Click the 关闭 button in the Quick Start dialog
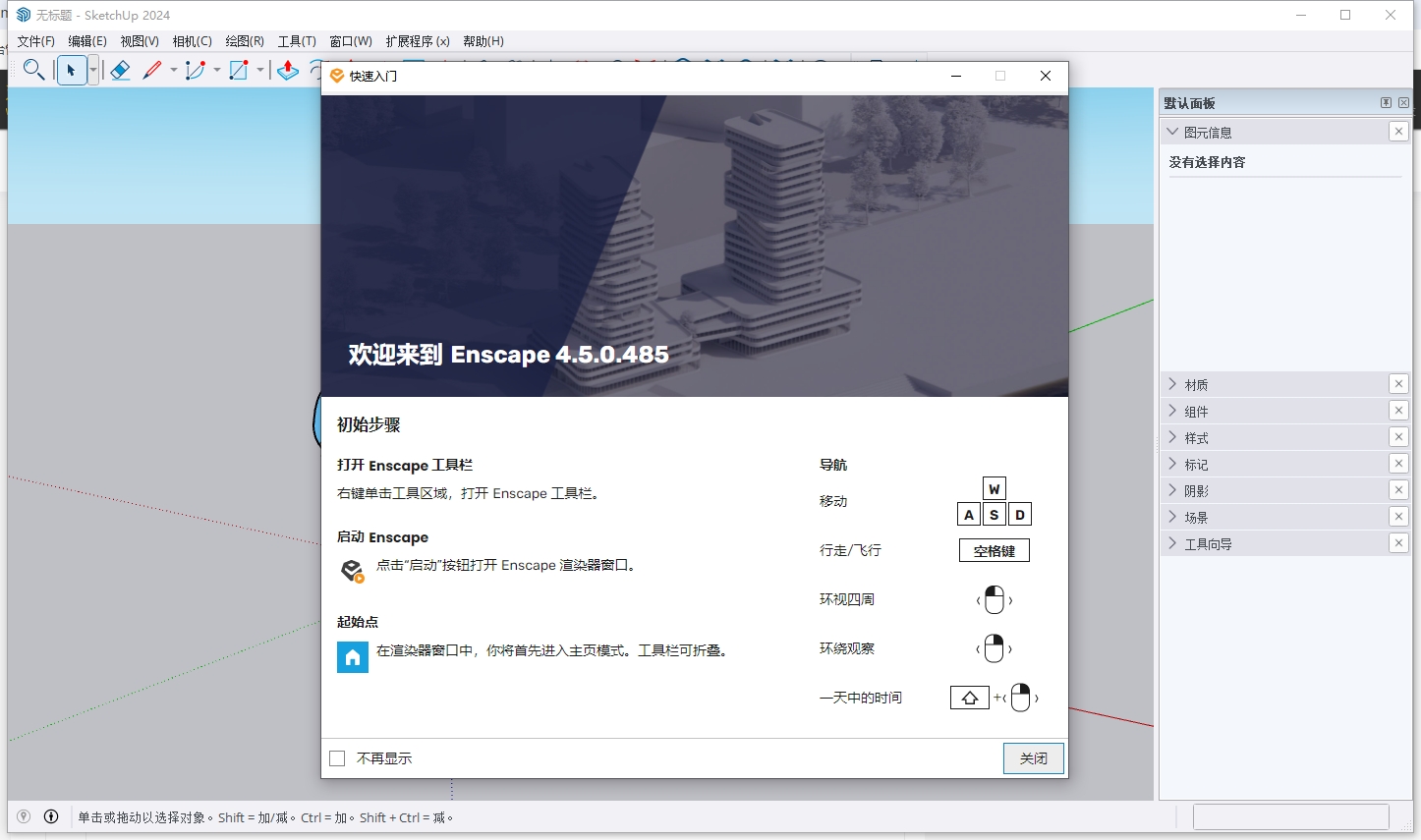1421x840 pixels. (1033, 757)
